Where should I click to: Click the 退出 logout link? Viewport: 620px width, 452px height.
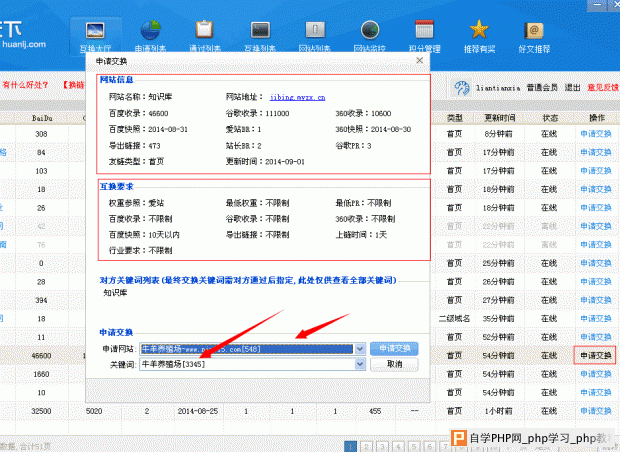pos(572,87)
